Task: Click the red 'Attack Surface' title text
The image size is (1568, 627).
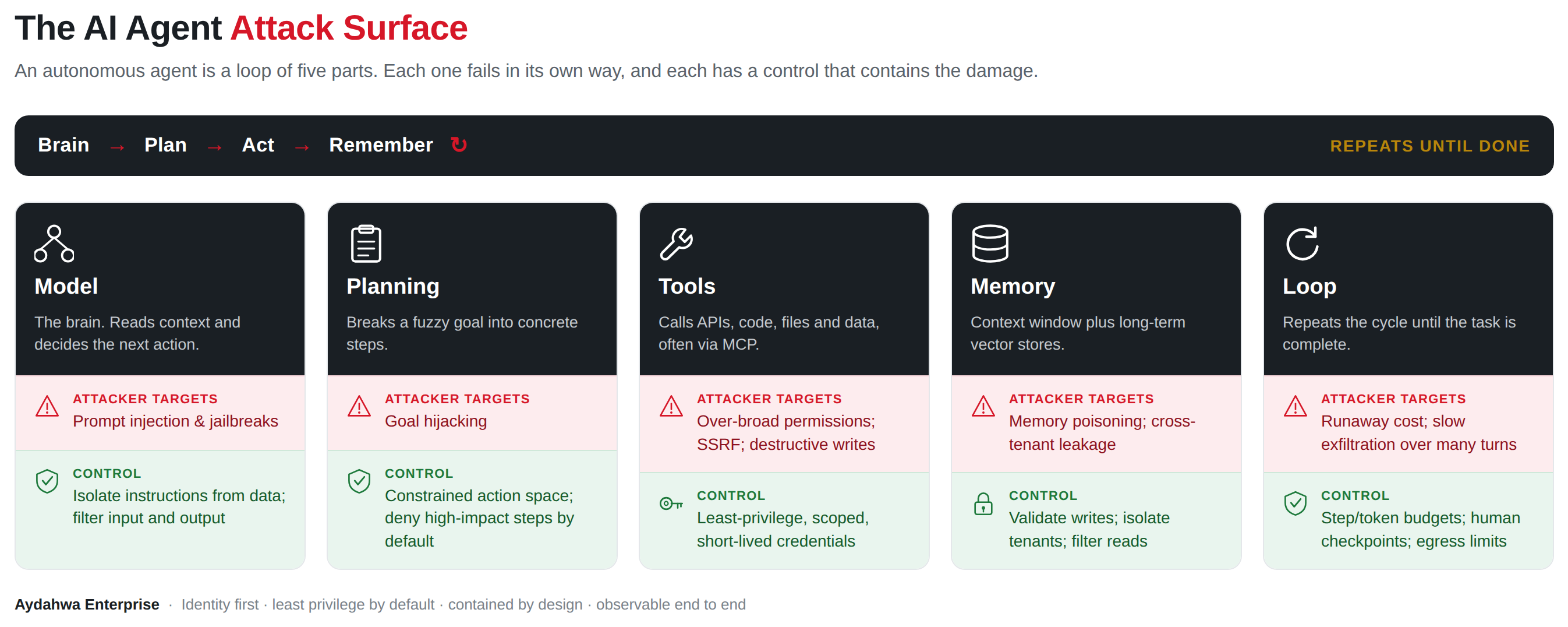Action: [349, 28]
